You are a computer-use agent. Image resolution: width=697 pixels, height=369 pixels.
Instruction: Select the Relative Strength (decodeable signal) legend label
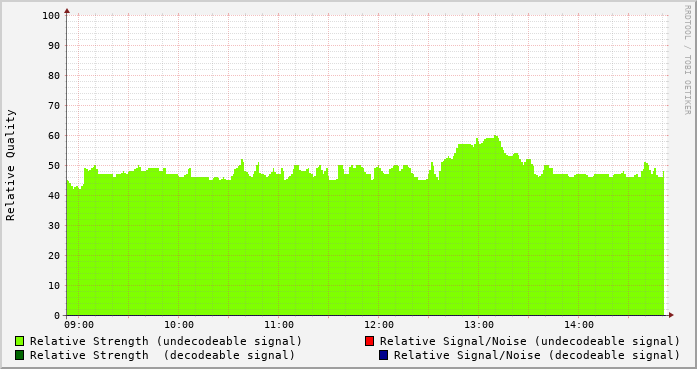pyautogui.click(x=163, y=355)
